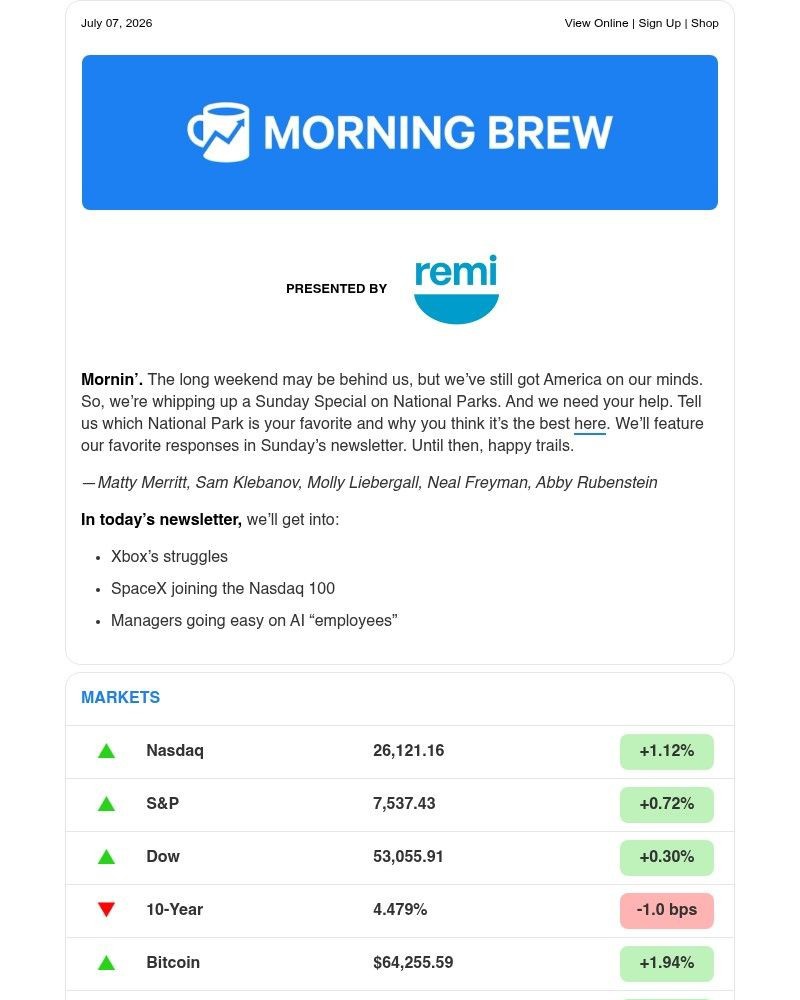
Task: Open the remi sponsor logo
Action: coord(456,289)
